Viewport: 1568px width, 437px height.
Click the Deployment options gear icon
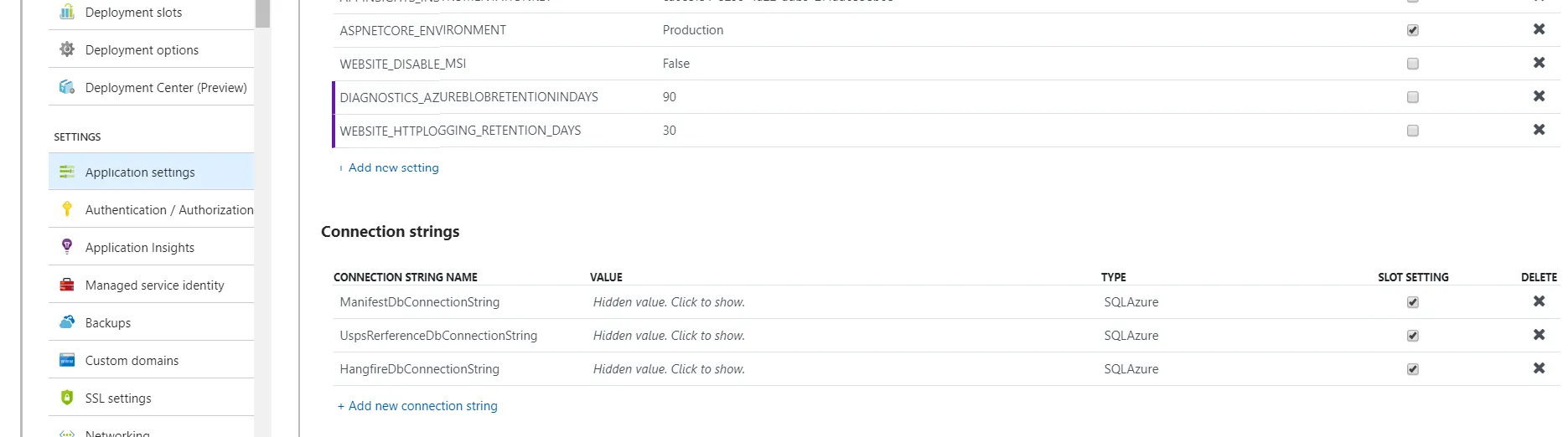(67, 49)
